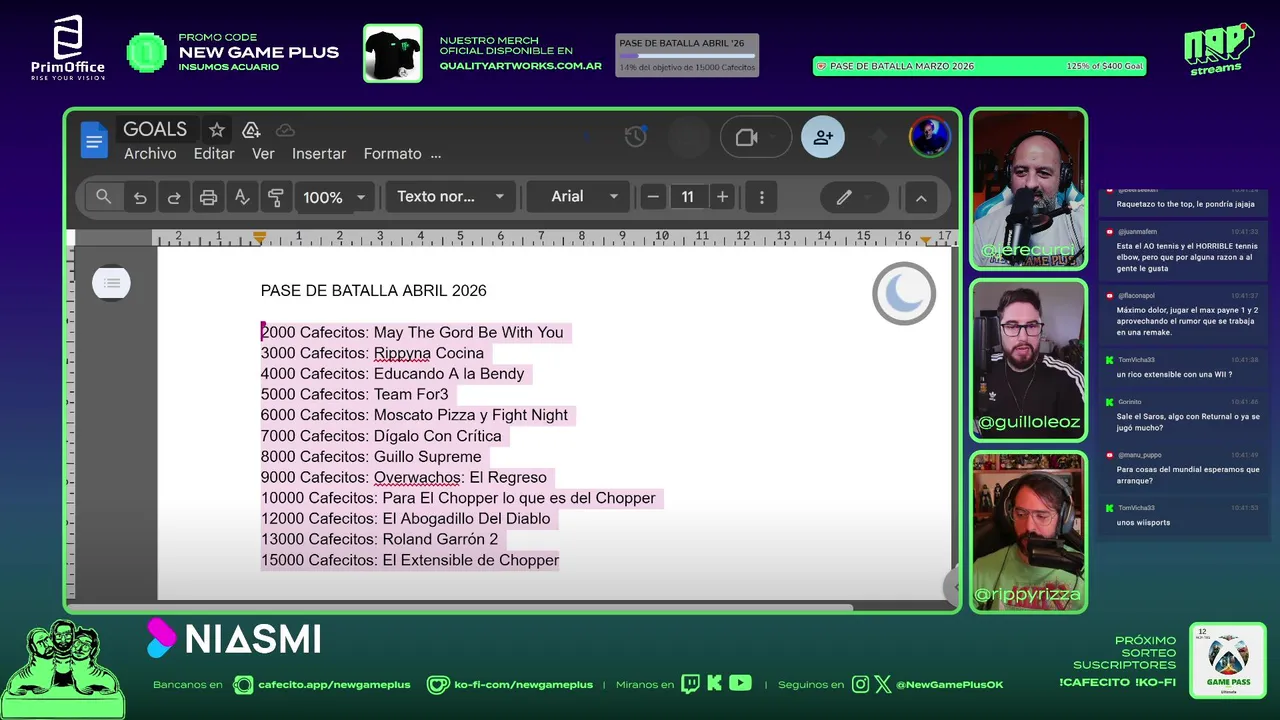Open the Google account avatar
This screenshot has width=1280, height=720.
929,137
